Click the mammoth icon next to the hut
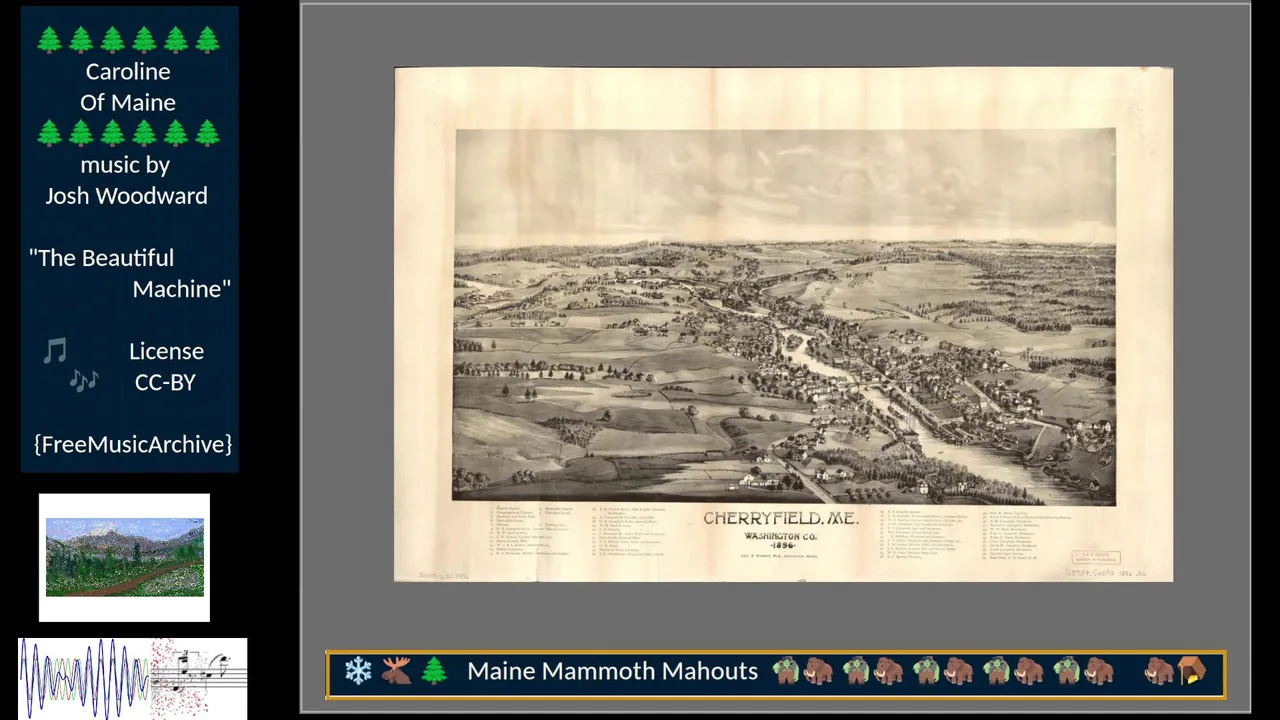This screenshot has width=1280, height=720. 1159,671
